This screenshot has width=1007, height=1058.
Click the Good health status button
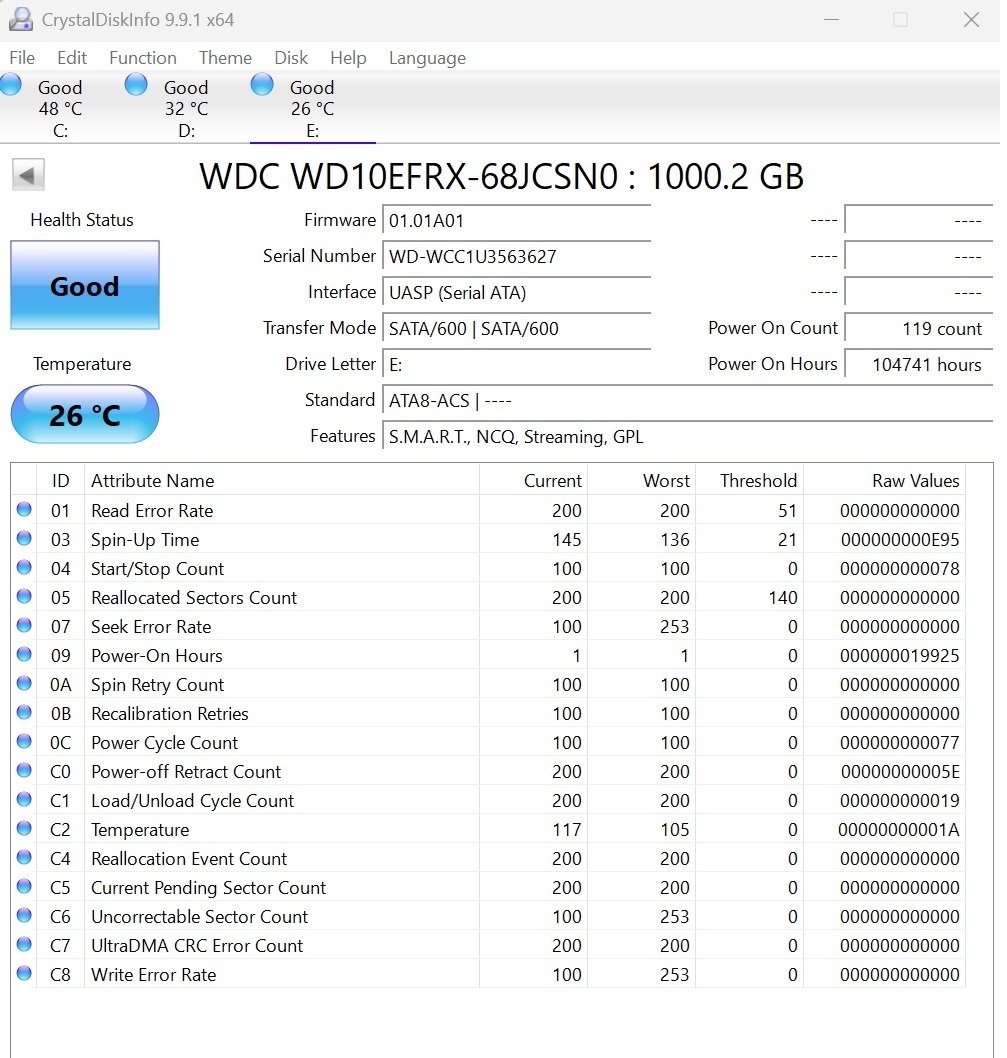[x=85, y=285]
